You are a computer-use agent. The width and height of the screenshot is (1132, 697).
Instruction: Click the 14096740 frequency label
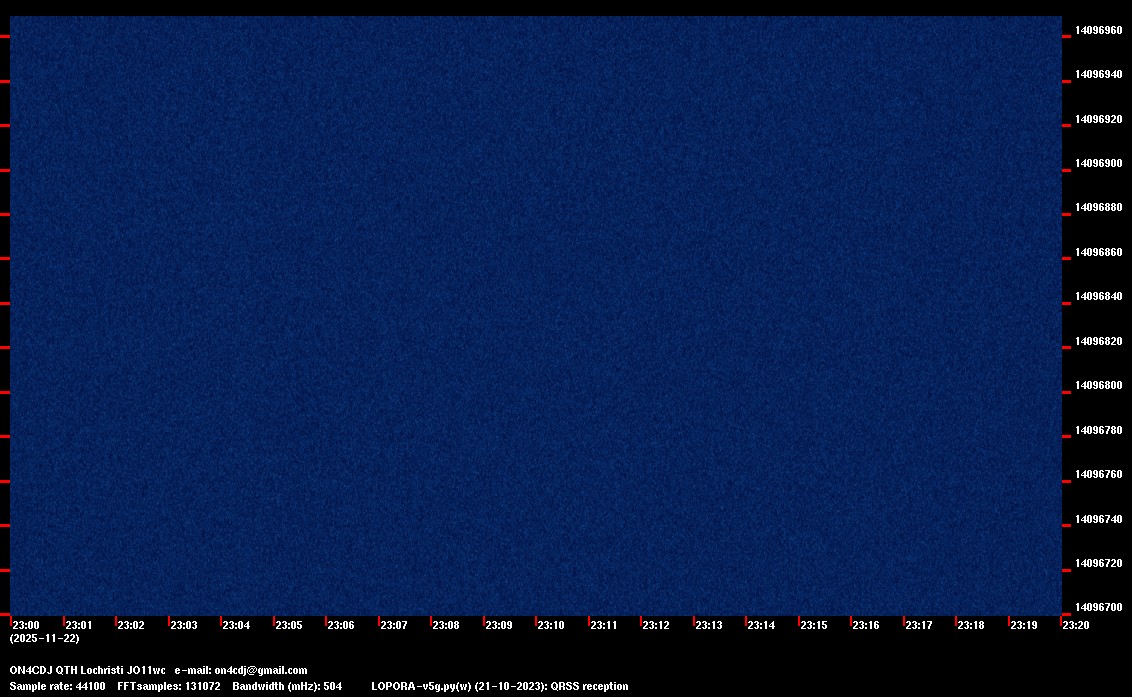(x=1099, y=519)
